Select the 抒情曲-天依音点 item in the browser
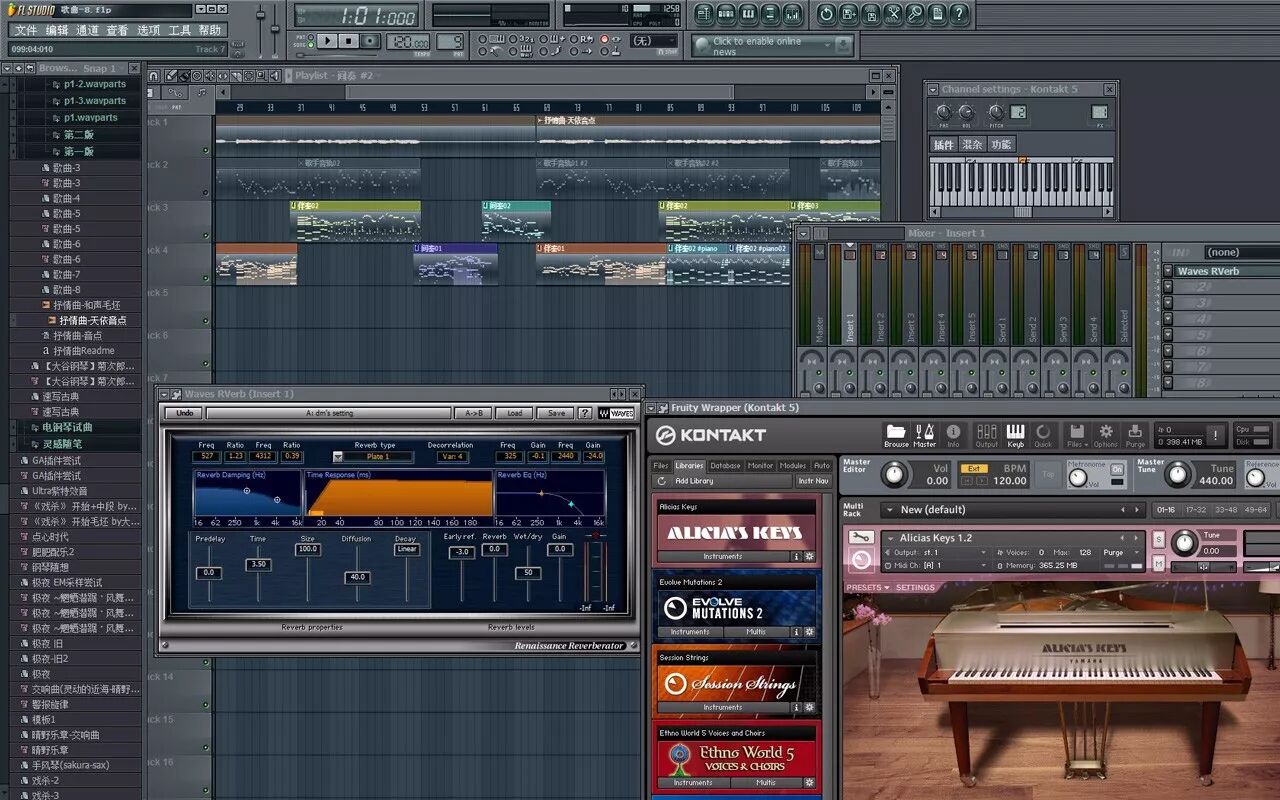1280x800 pixels. click(93, 320)
